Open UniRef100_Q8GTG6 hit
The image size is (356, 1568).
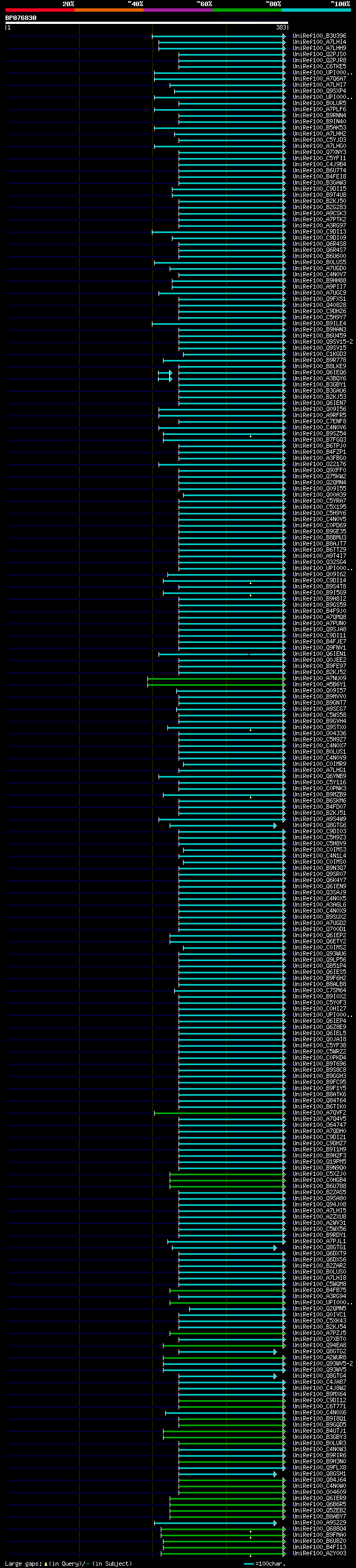click(x=319, y=825)
